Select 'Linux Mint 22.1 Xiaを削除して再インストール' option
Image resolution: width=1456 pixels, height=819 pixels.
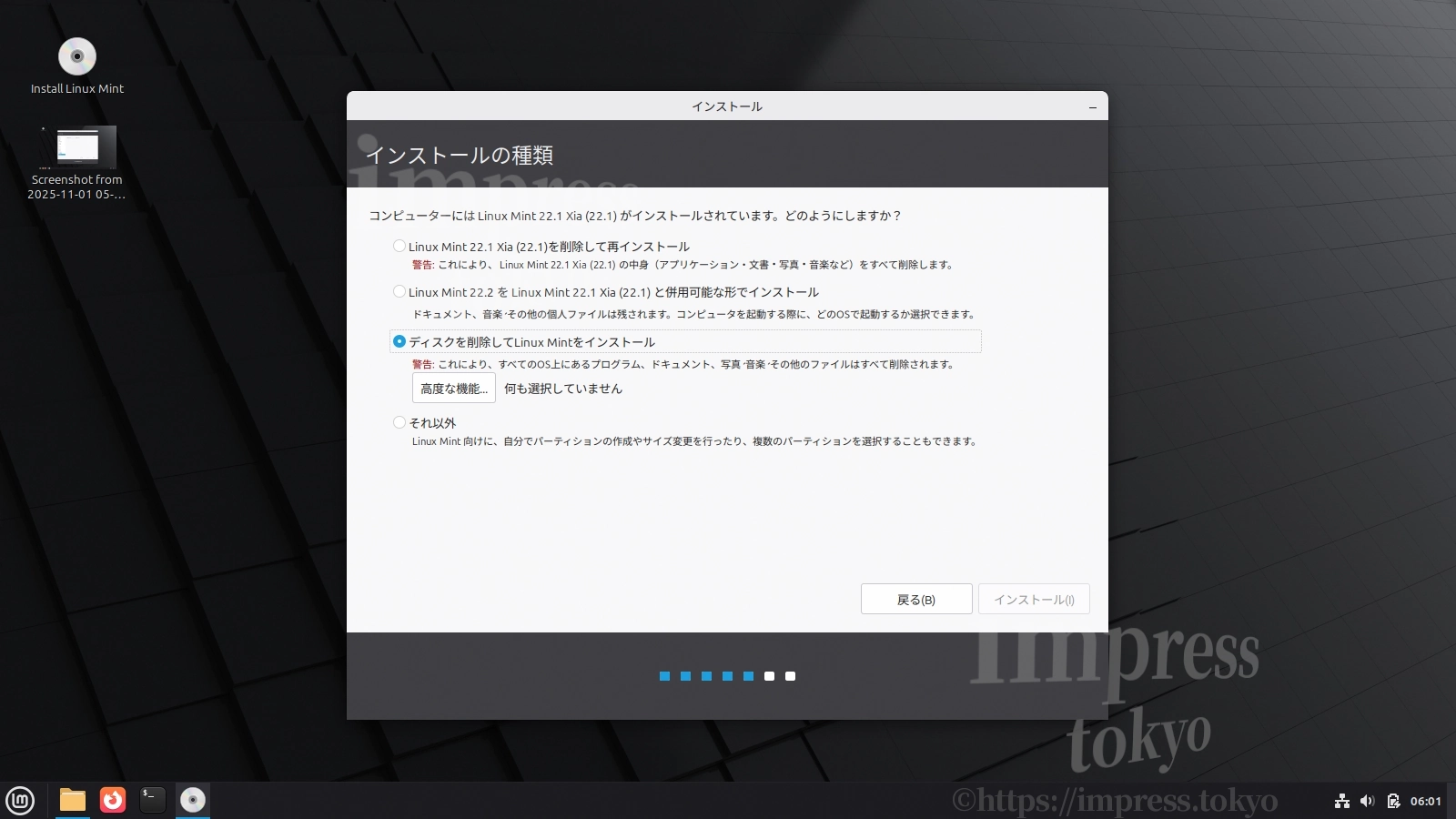(x=399, y=246)
